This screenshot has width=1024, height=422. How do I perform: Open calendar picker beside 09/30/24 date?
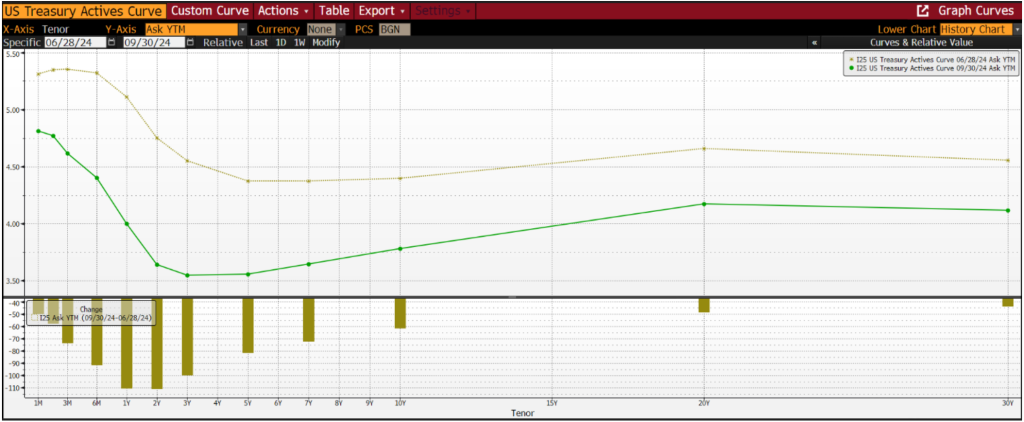point(190,42)
